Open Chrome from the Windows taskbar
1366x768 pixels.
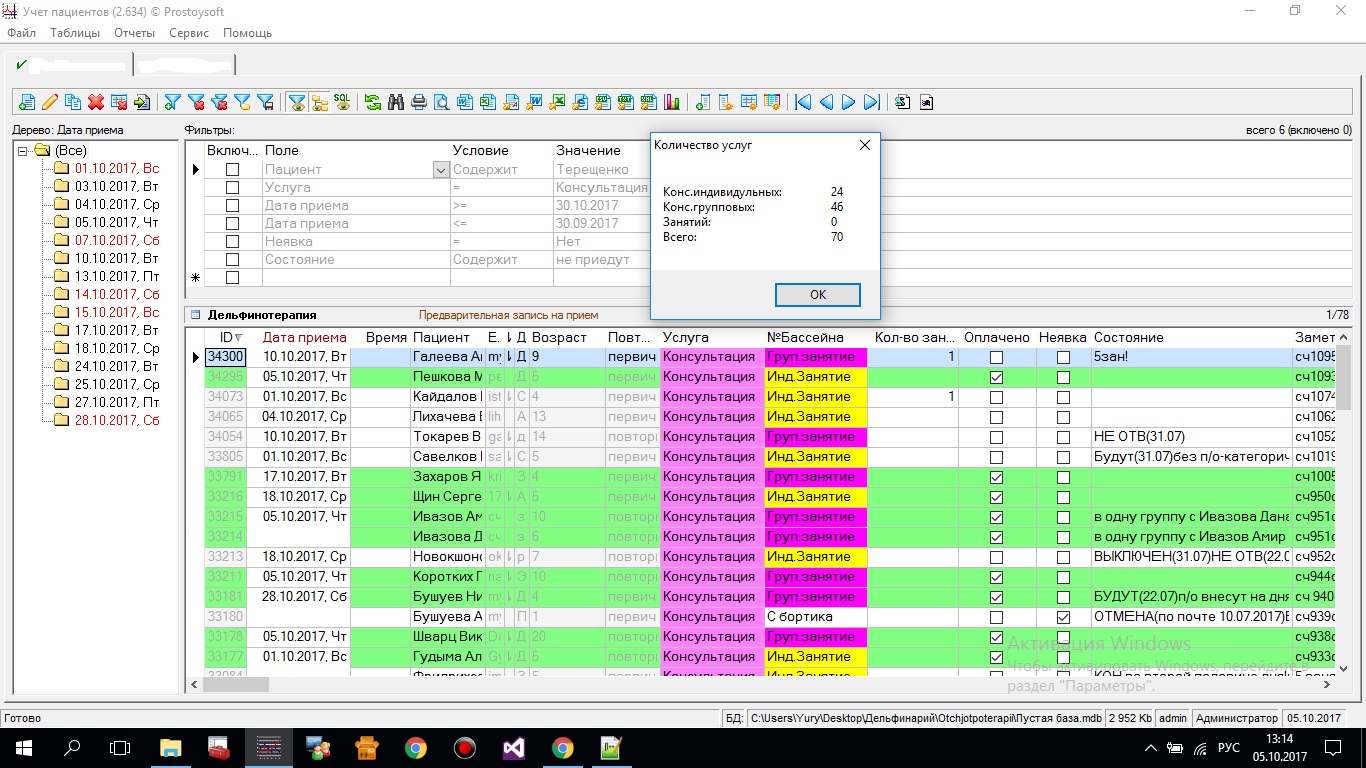tap(416, 748)
